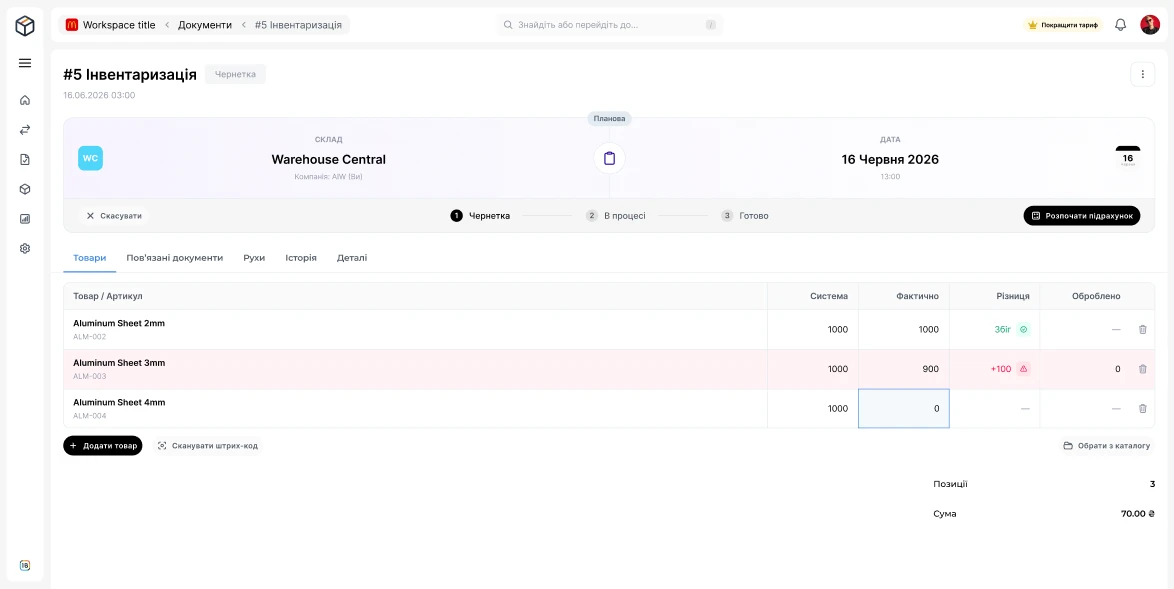
Task: Click +100 difference value
Action: coord(1000,369)
